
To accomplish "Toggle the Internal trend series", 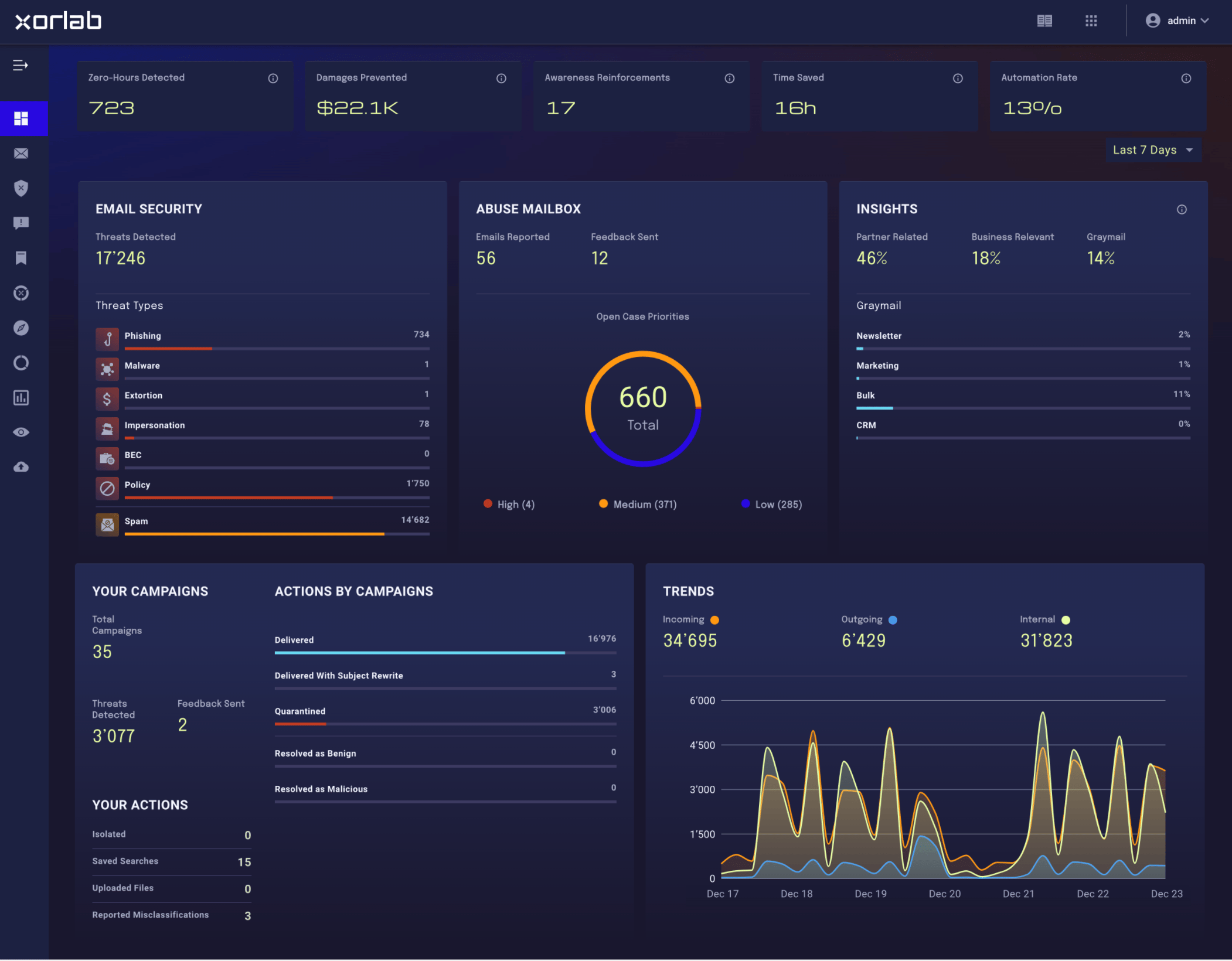I will (1045, 620).
